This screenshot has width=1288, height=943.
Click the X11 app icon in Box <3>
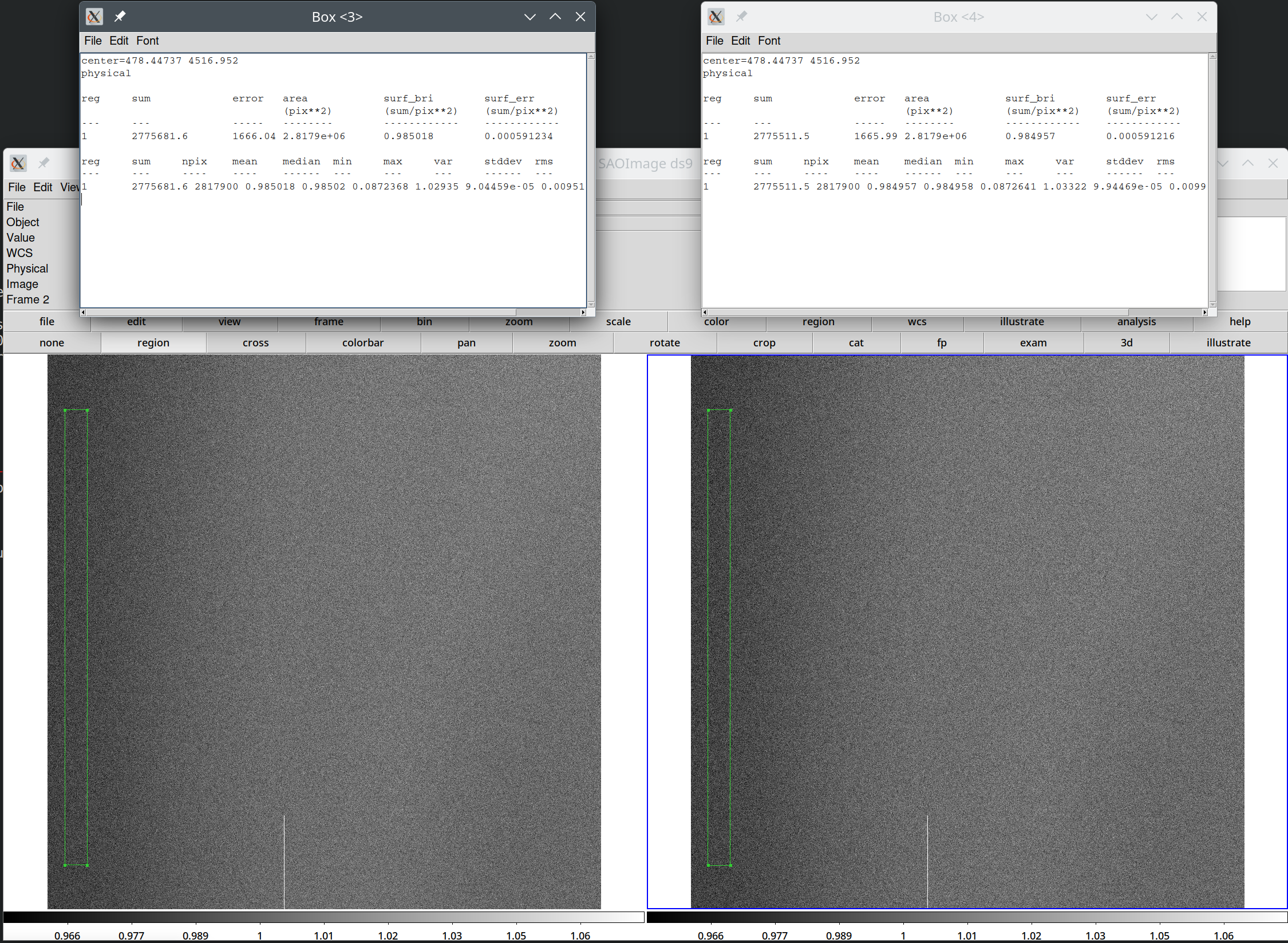[94, 17]
